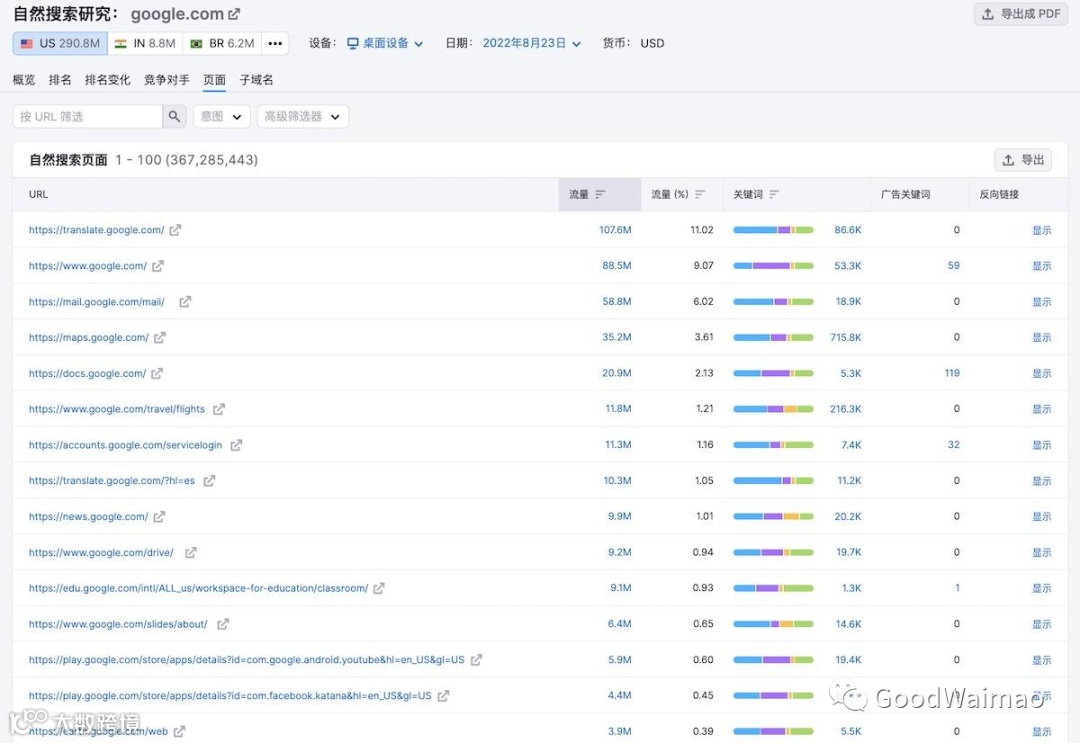Open external link icon for translate ?hl=es URL
The image size is (1080, 743).
point(209,481)
